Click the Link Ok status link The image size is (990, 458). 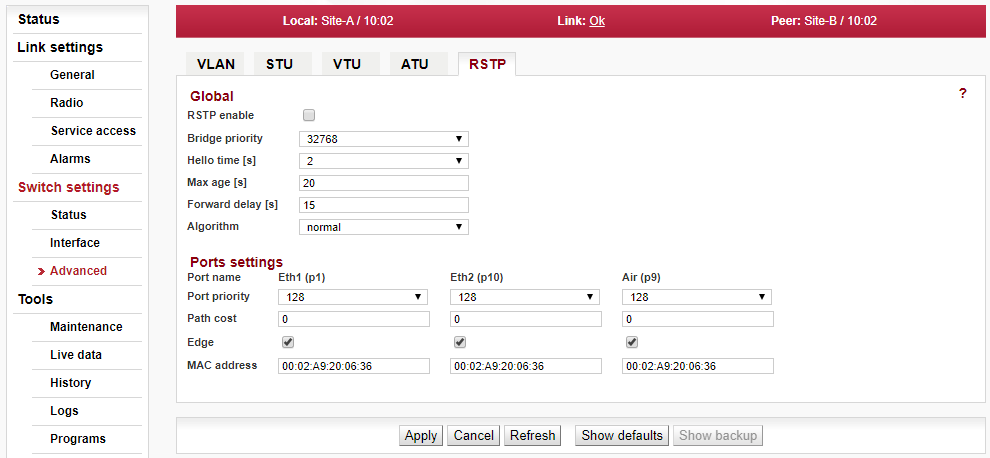[x=596, y=20]
